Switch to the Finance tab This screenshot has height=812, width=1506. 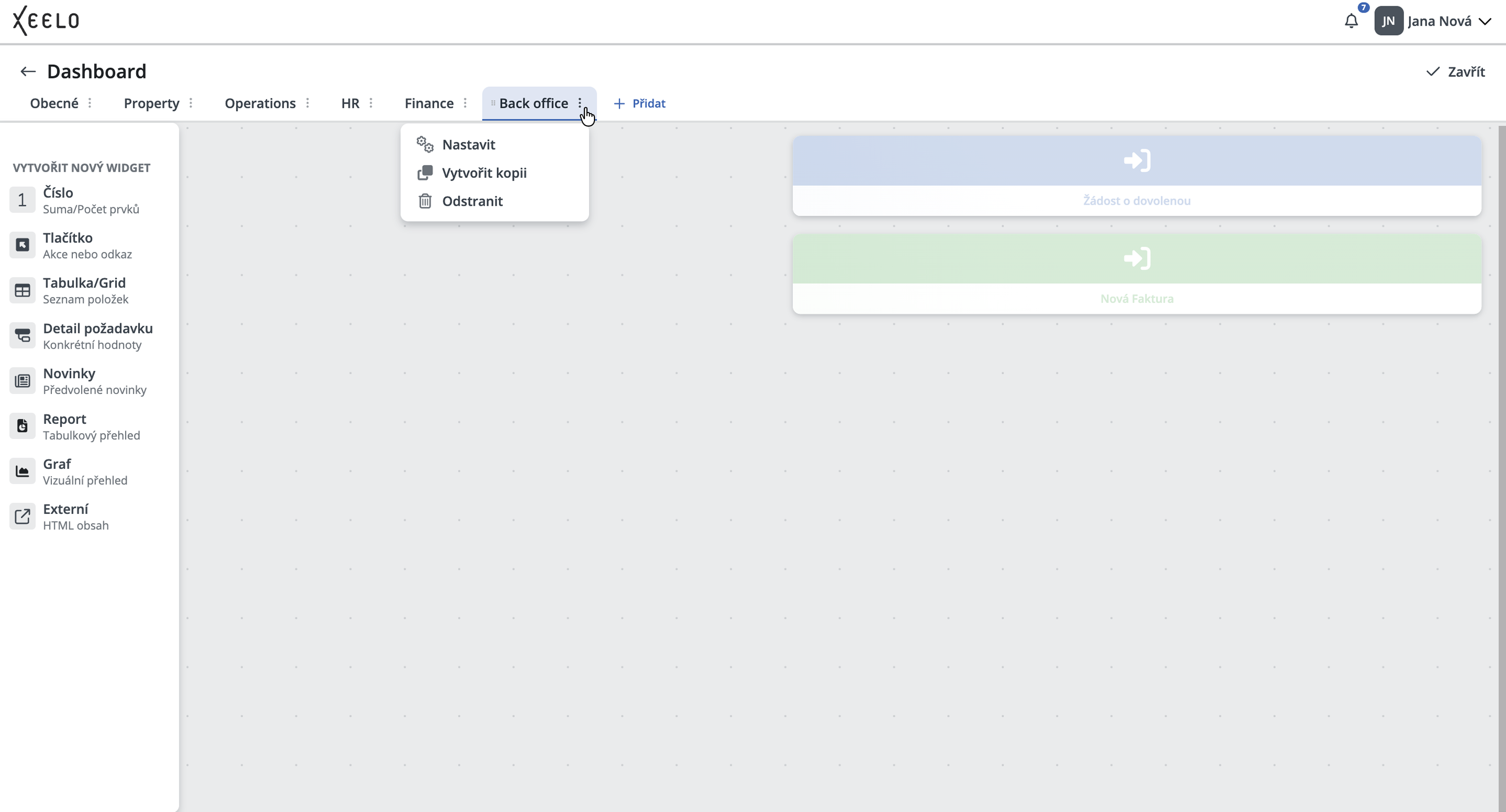pyautogui.click(x=429, y=104)
